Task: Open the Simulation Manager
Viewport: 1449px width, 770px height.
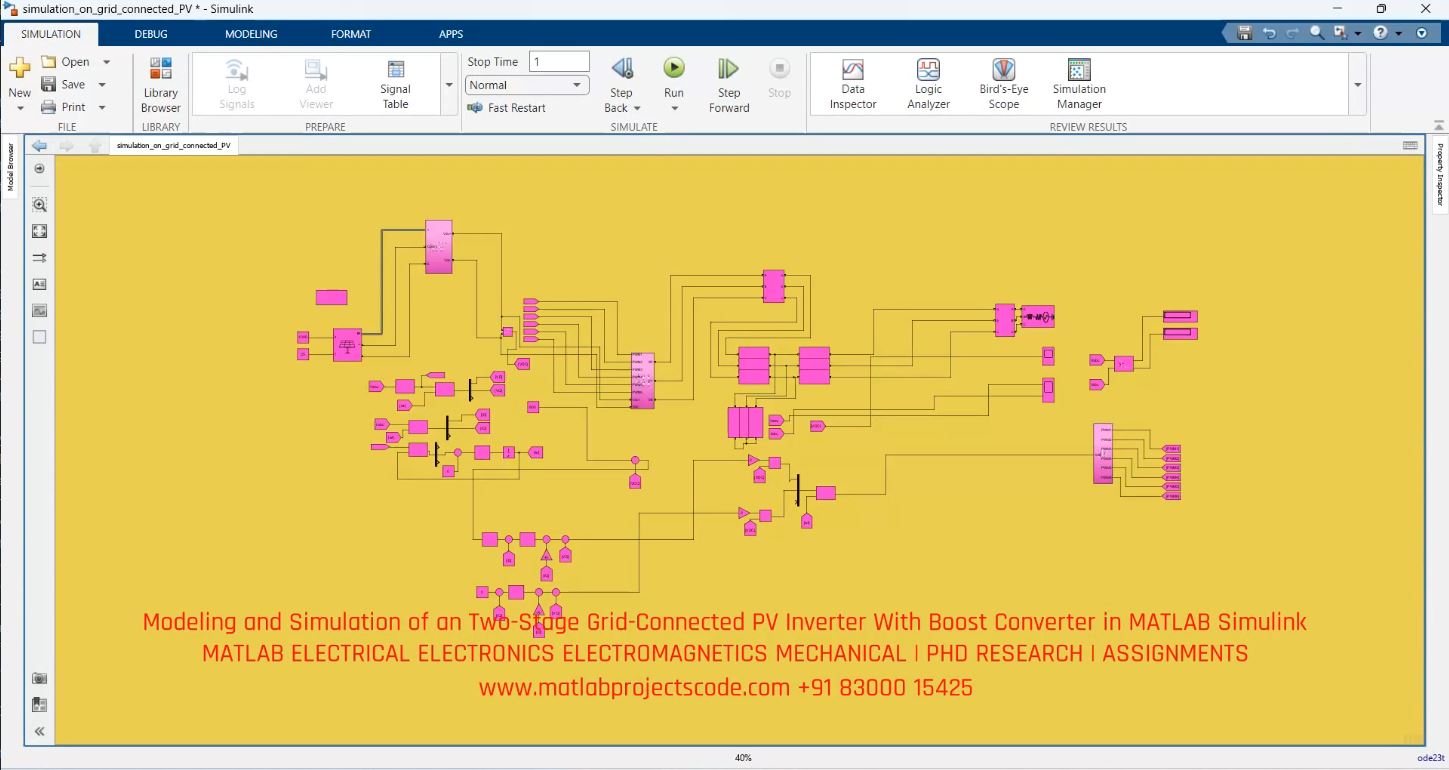Action: [x=1077, y=83]
